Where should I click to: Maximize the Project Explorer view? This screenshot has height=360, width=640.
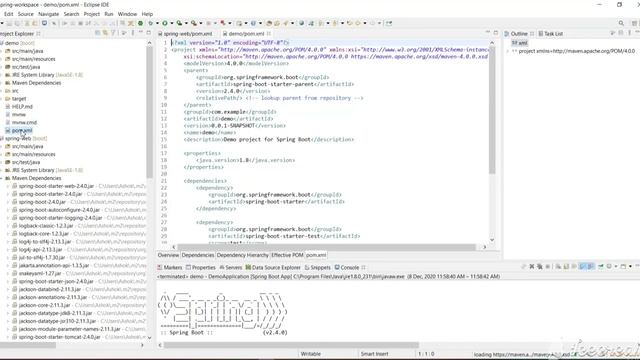point(149,33)
